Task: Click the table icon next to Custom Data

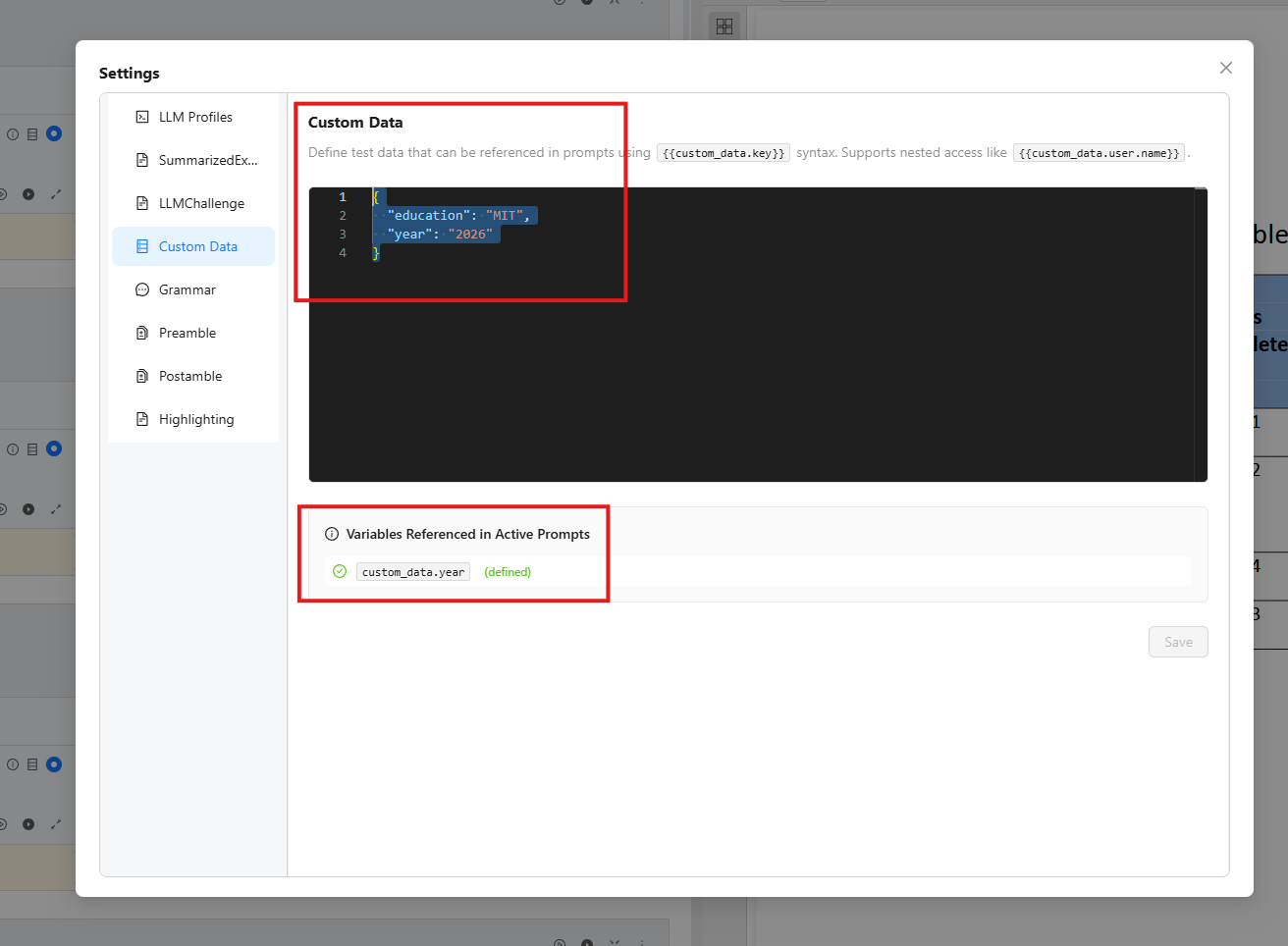Action: point(142,245)
